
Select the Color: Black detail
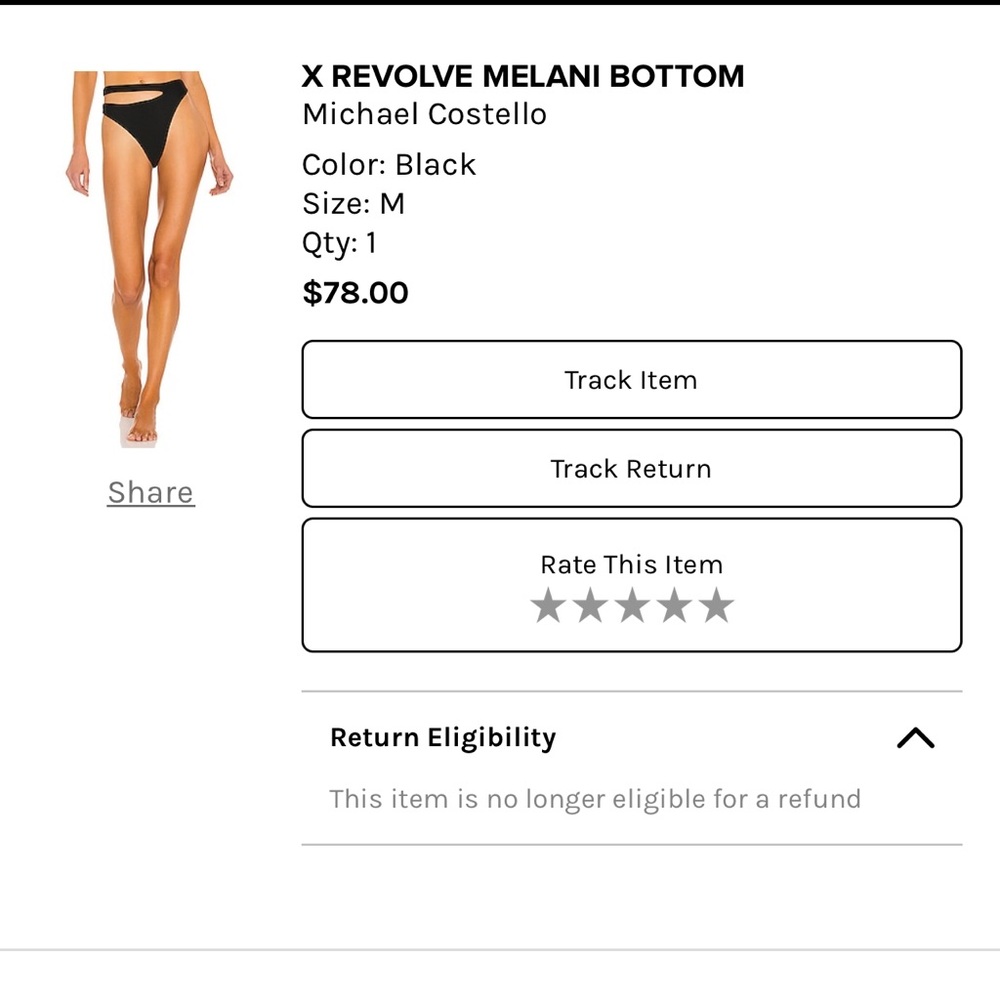(389, 164)
